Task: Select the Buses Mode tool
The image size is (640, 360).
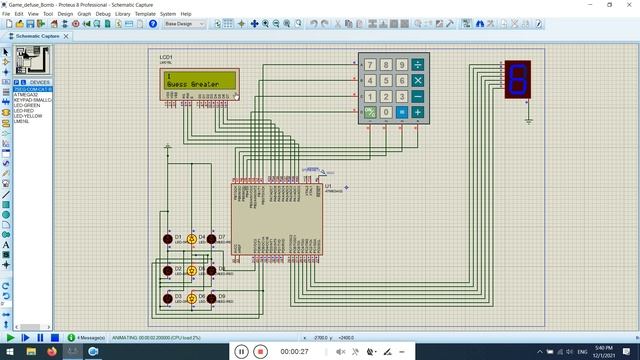Action: tap(6, 102)
